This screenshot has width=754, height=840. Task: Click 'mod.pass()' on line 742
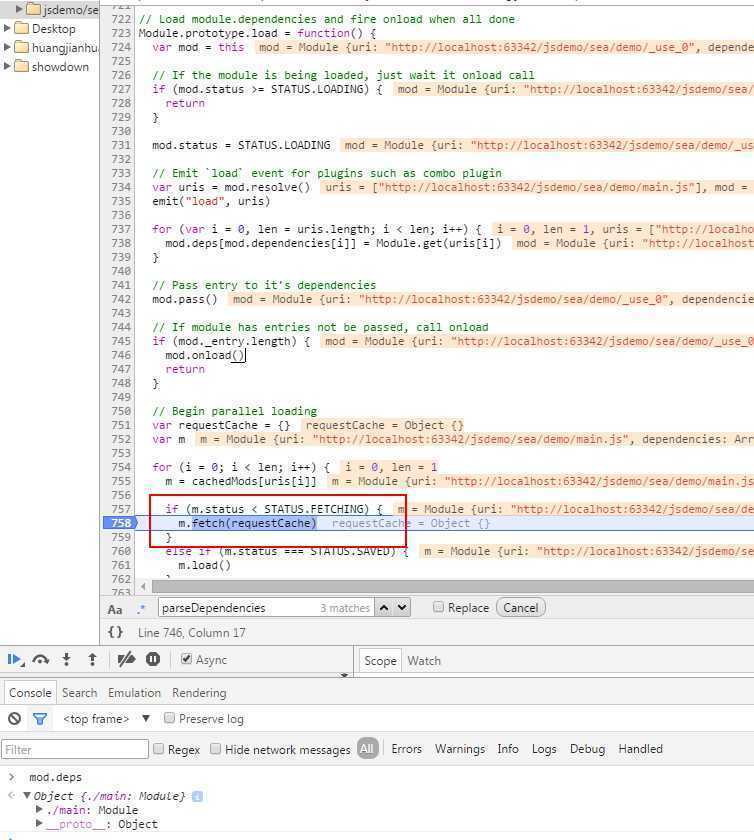184,299
